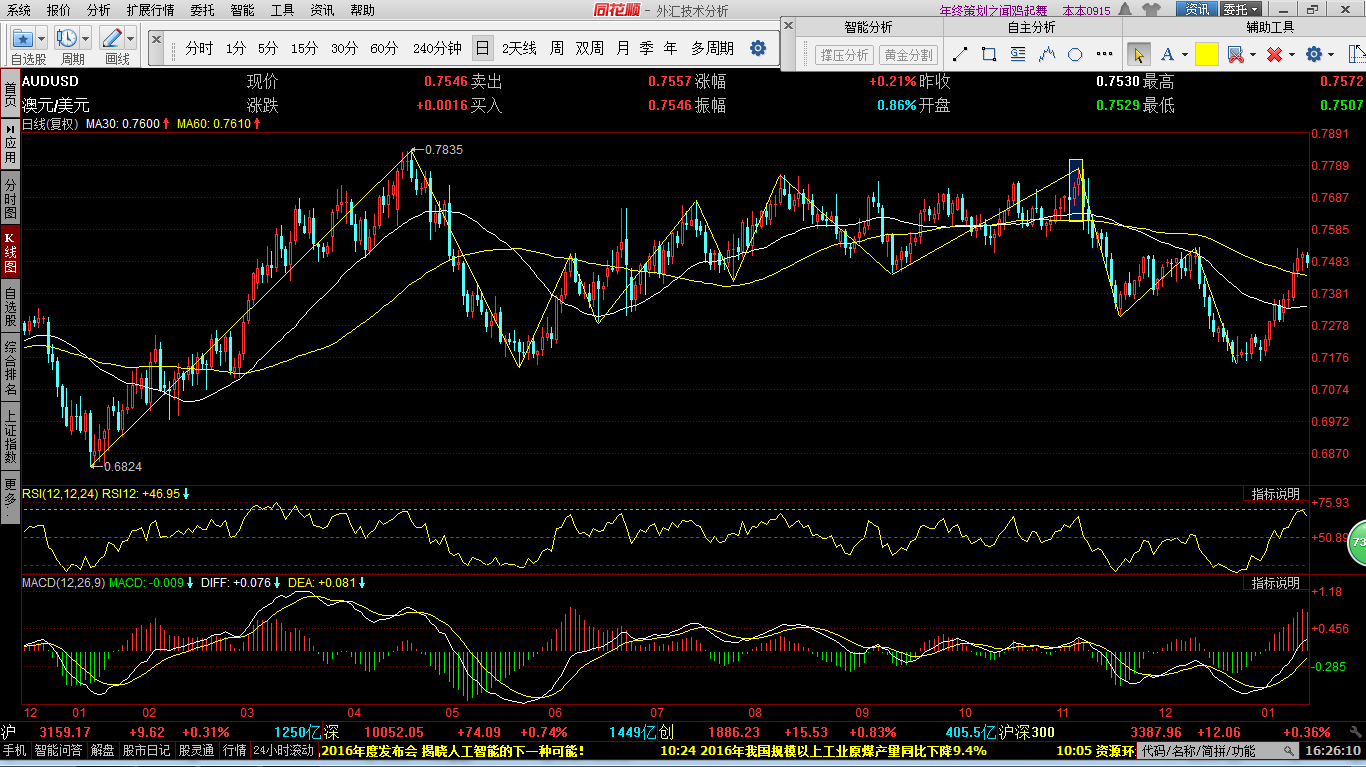The image size is (1366, 767).
Task: Click the 撑压分析 button
Action: coord(845,55)
